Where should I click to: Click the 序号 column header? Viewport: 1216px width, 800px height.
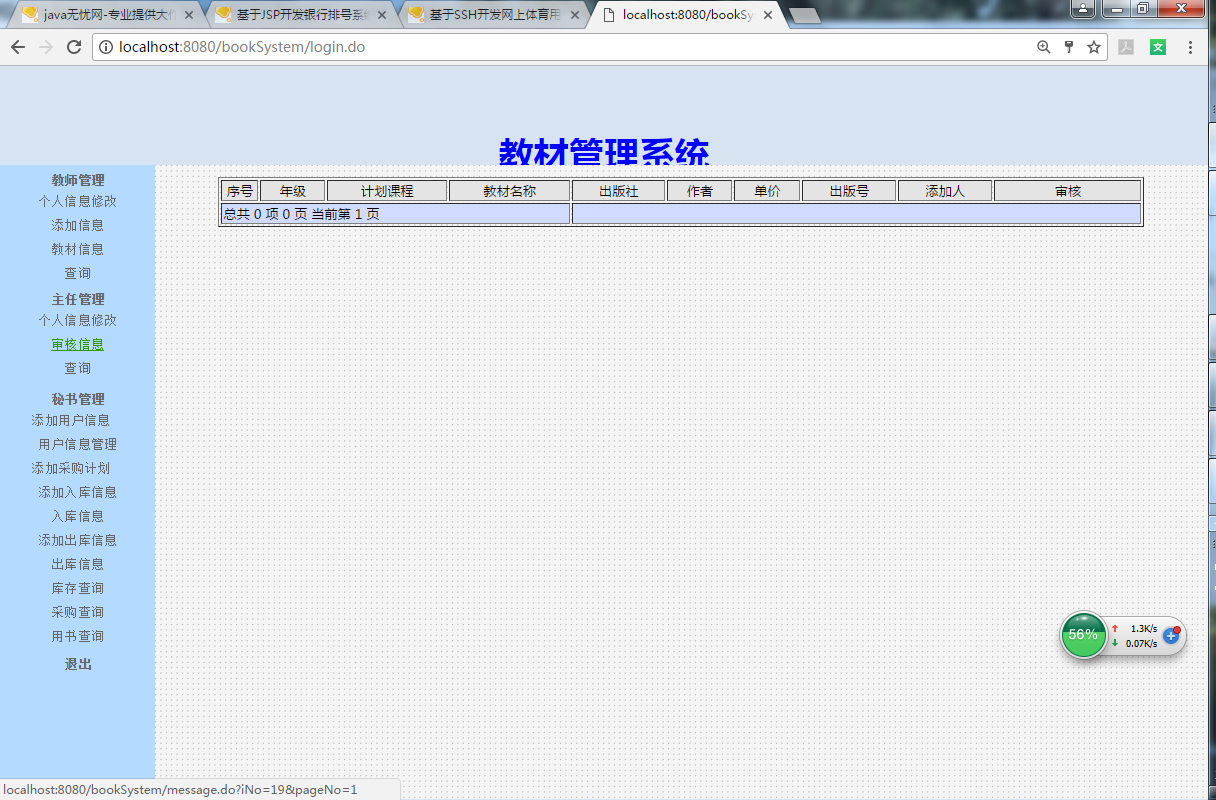click(x=240, y=191)
